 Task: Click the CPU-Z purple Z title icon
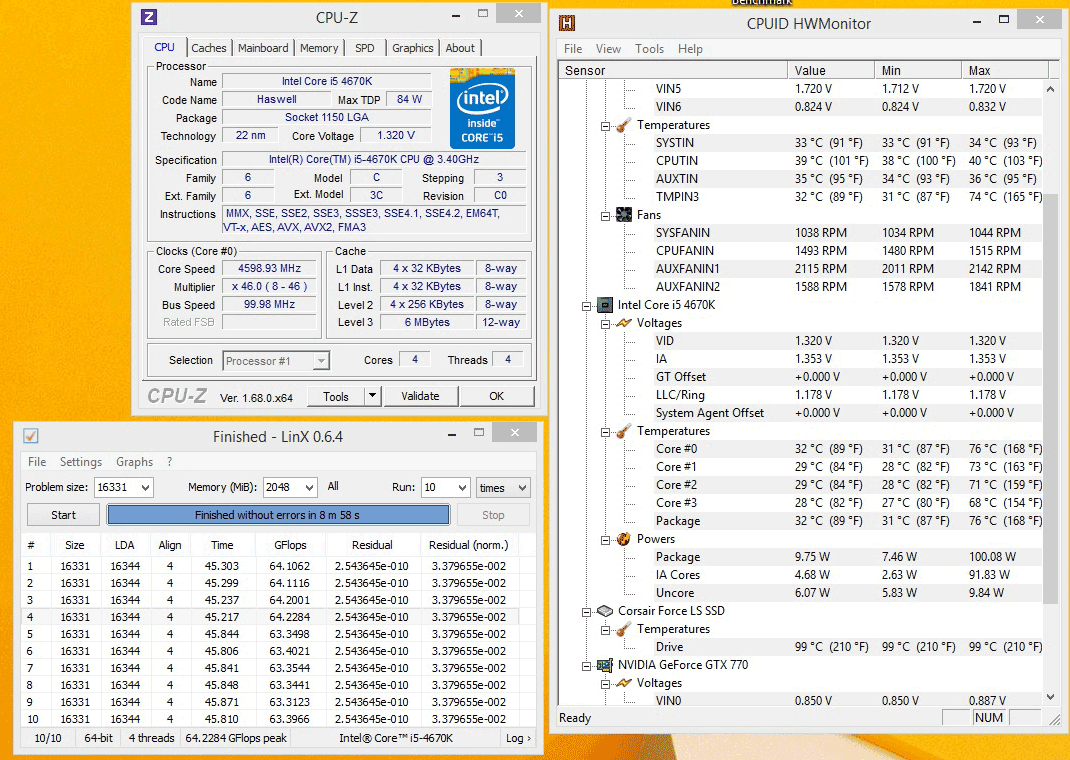tap(149, 16)
